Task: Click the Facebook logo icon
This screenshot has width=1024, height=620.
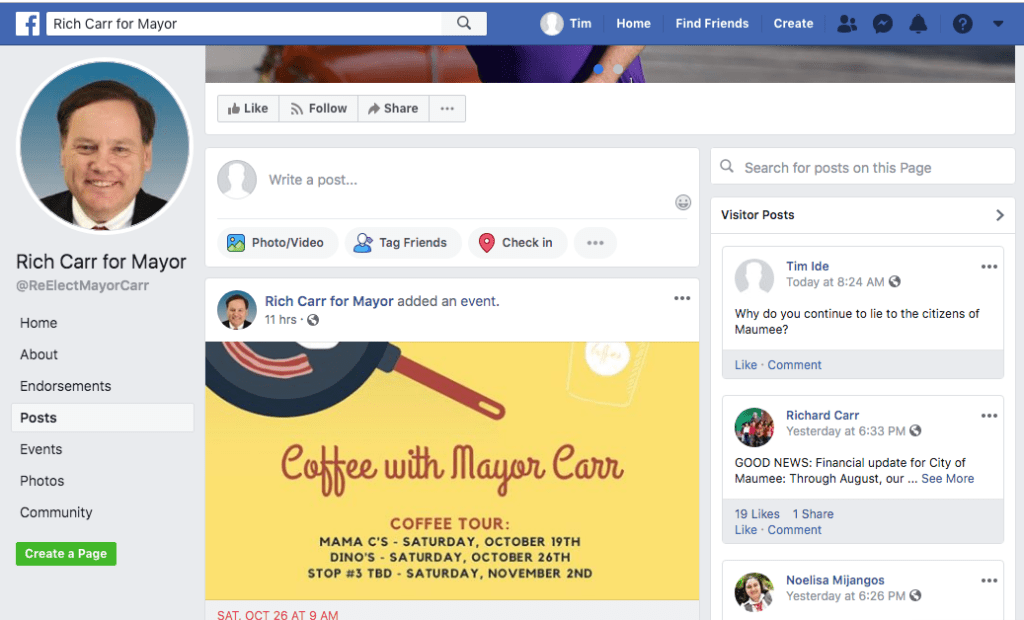Action: pyautogui.click(x=27, y=23)
